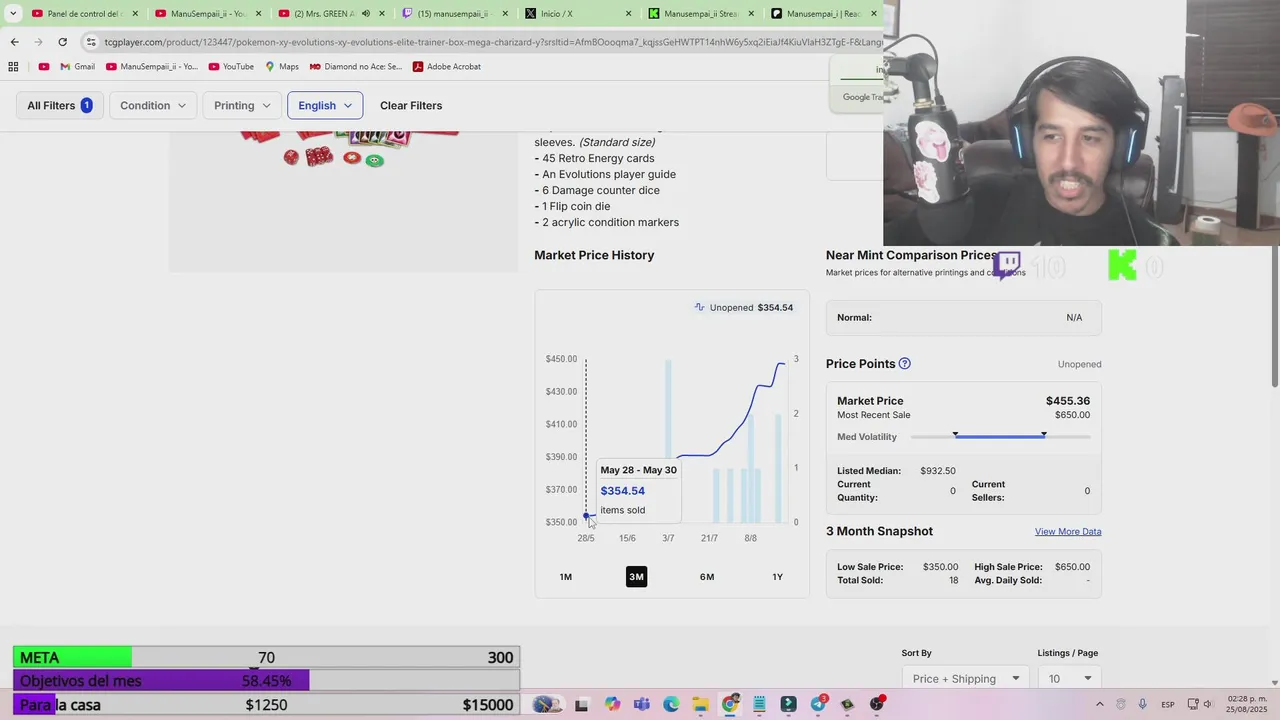
Task: Open Chrome apps grid in bookmarks bar
Action: [x=13, y=67]
